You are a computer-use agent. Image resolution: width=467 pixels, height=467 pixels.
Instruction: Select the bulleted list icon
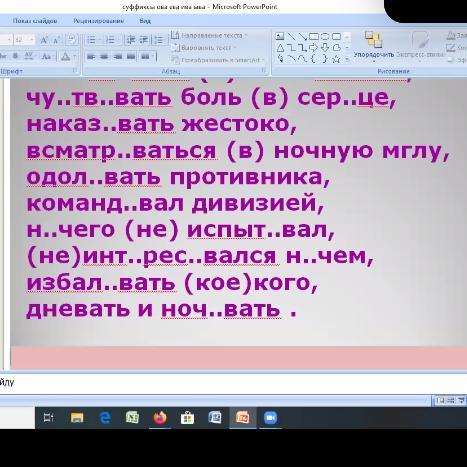(x=92, y=40)
